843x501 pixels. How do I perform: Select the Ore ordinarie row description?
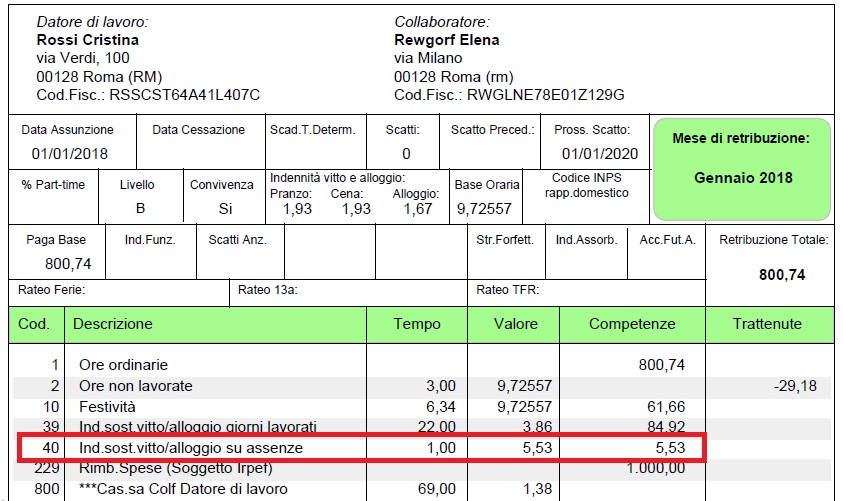(123, 366)
